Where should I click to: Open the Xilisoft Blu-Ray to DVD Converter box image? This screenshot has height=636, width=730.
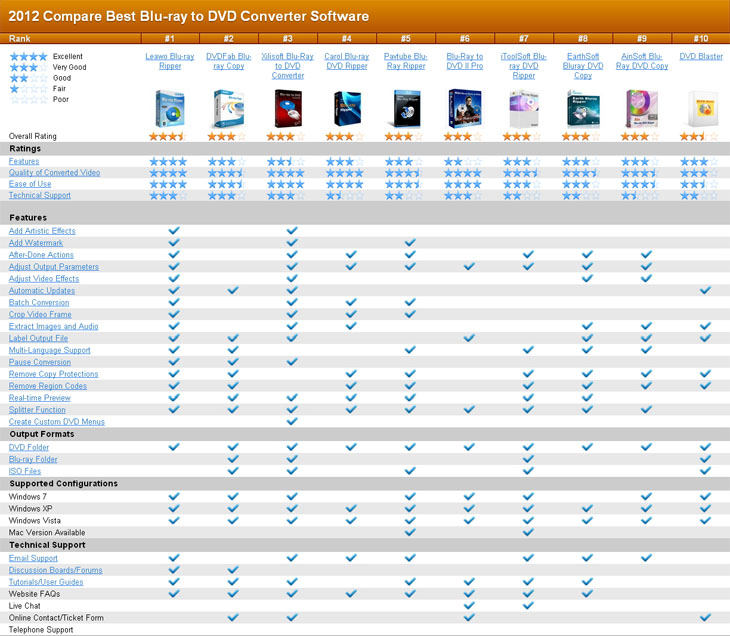[288, 108]
